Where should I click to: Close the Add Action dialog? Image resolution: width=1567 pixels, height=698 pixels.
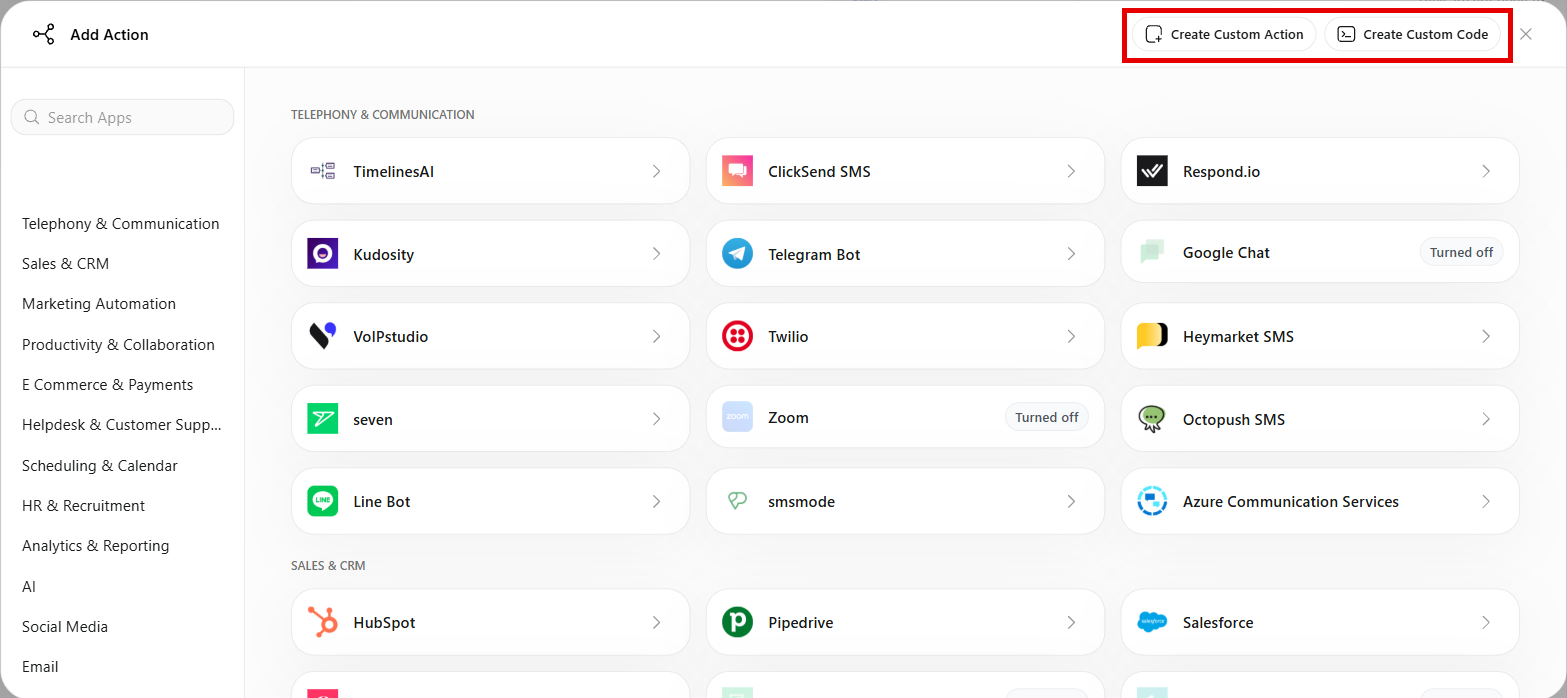coord(1526,34)
